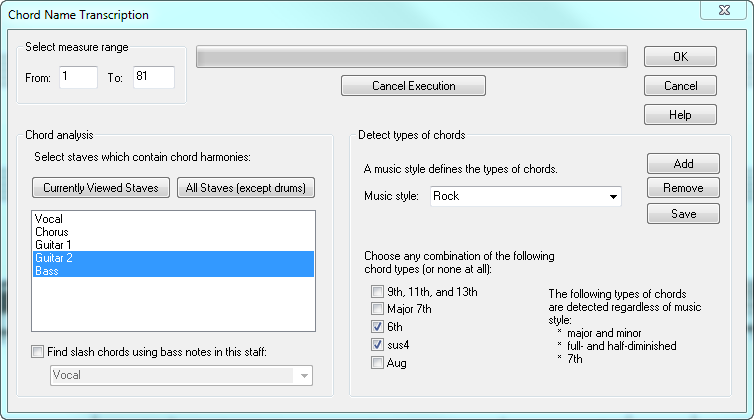Viewport: 754px width, 420px height.
Task: Choose All Staves (except drums)
Action: point(246,188)
